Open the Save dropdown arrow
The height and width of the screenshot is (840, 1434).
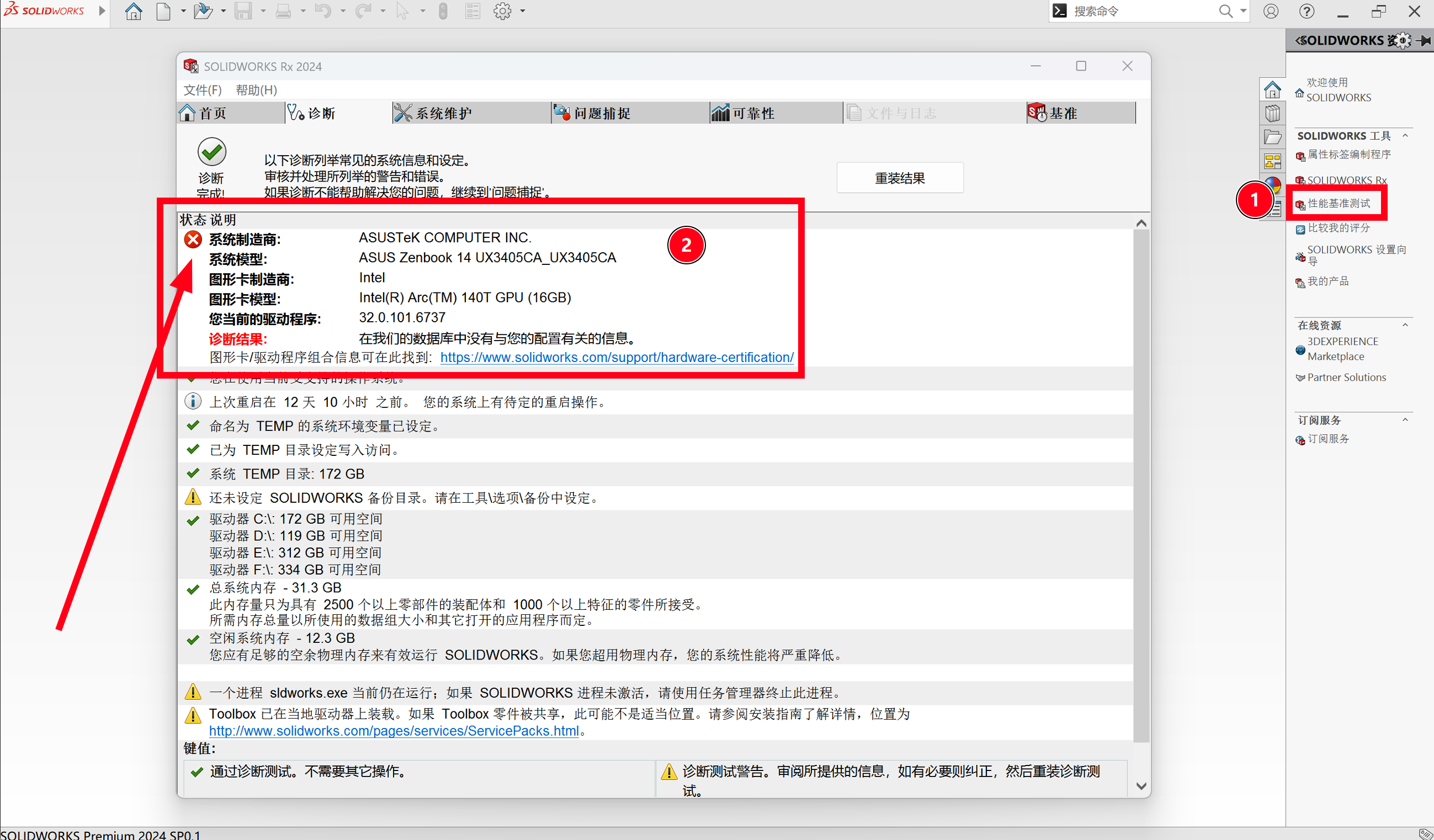[263, 12]
